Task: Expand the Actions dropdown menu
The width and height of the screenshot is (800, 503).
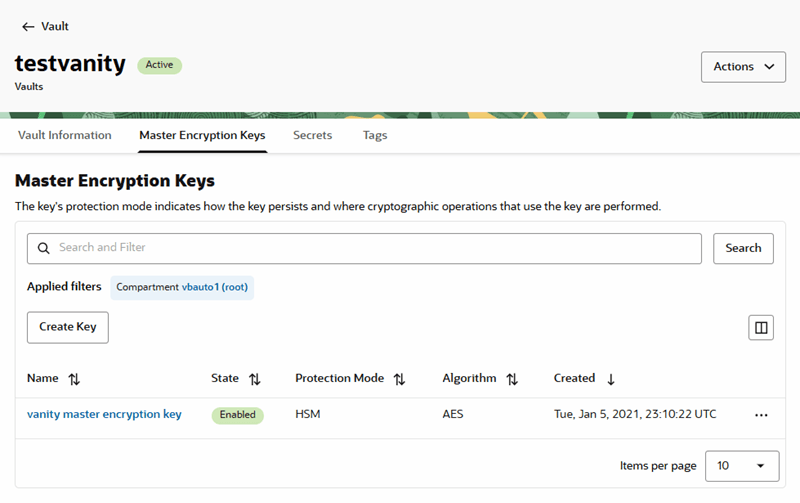Action: pos(743,67)
